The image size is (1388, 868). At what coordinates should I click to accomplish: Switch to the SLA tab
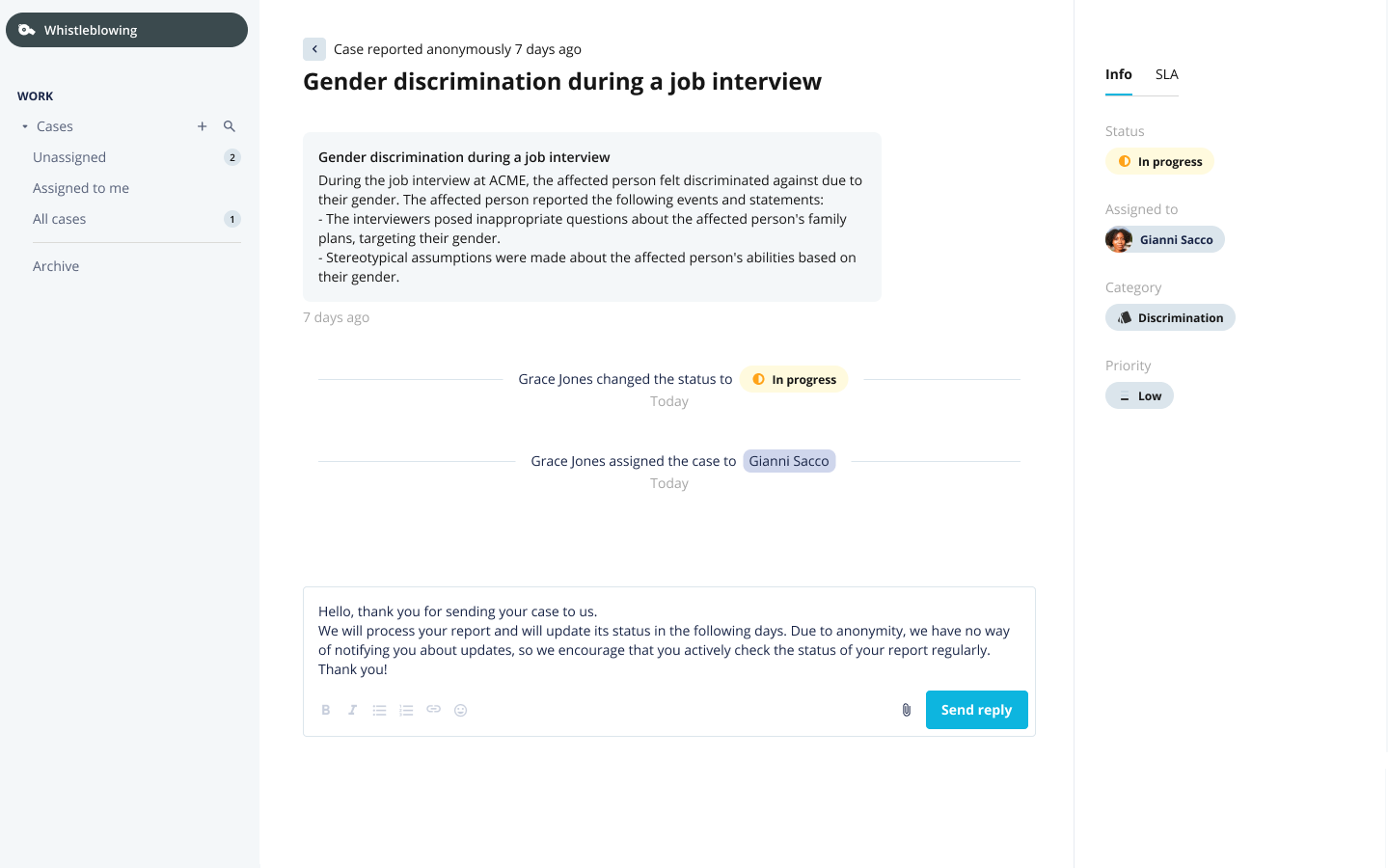pos(1167,74)
